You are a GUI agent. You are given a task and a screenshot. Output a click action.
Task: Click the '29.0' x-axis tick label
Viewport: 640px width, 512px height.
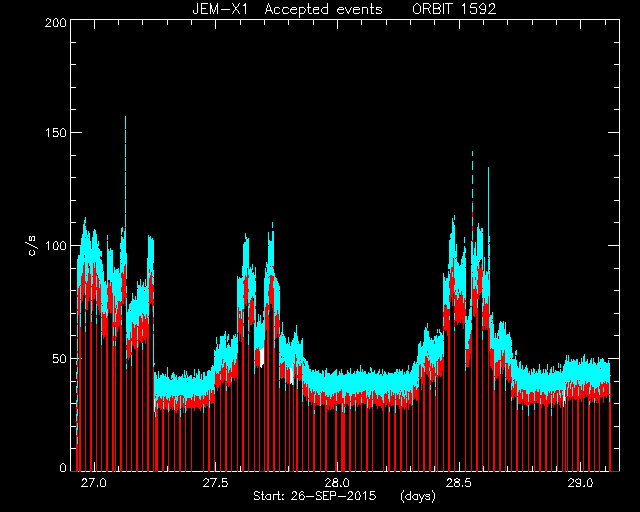(580, 483)
